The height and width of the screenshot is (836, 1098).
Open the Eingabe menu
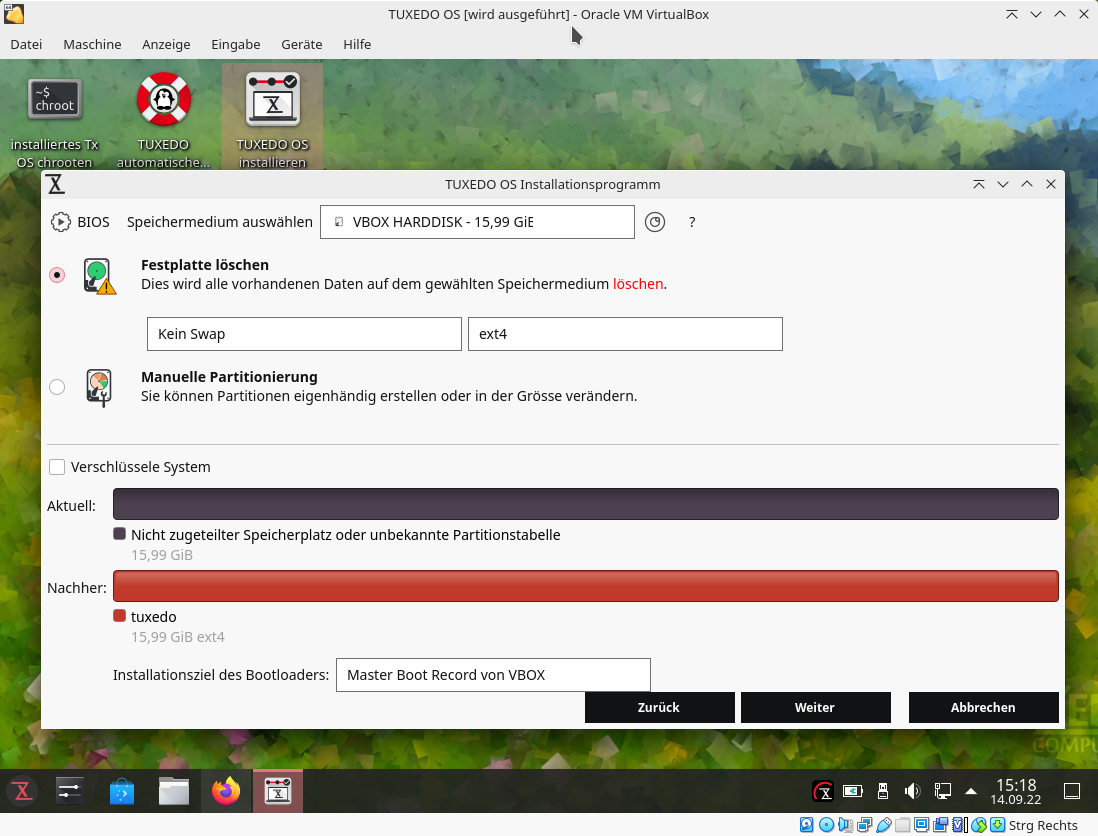(x=235, y=44)
